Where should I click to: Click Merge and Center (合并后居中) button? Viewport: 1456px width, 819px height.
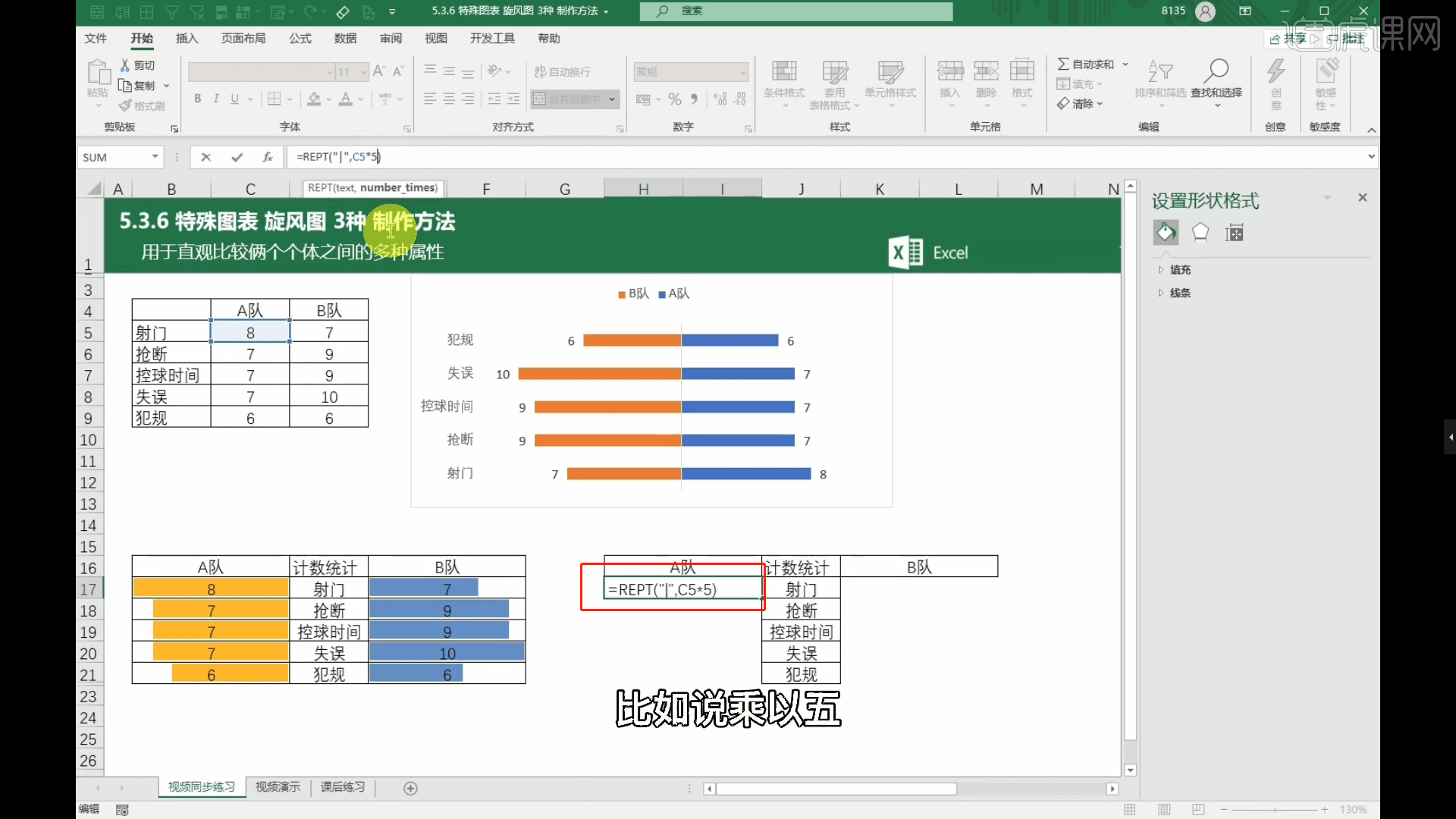[568, 99]
